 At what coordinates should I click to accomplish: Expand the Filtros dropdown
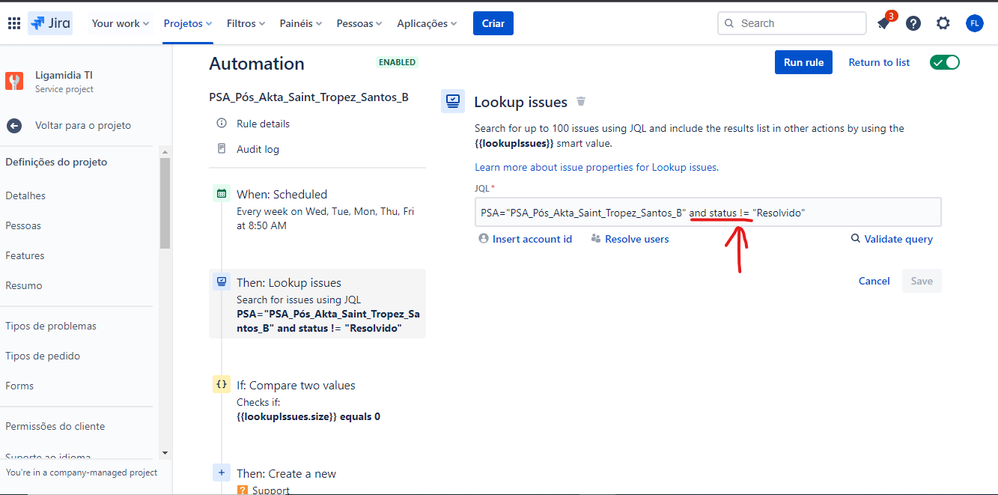pos(246,24)
